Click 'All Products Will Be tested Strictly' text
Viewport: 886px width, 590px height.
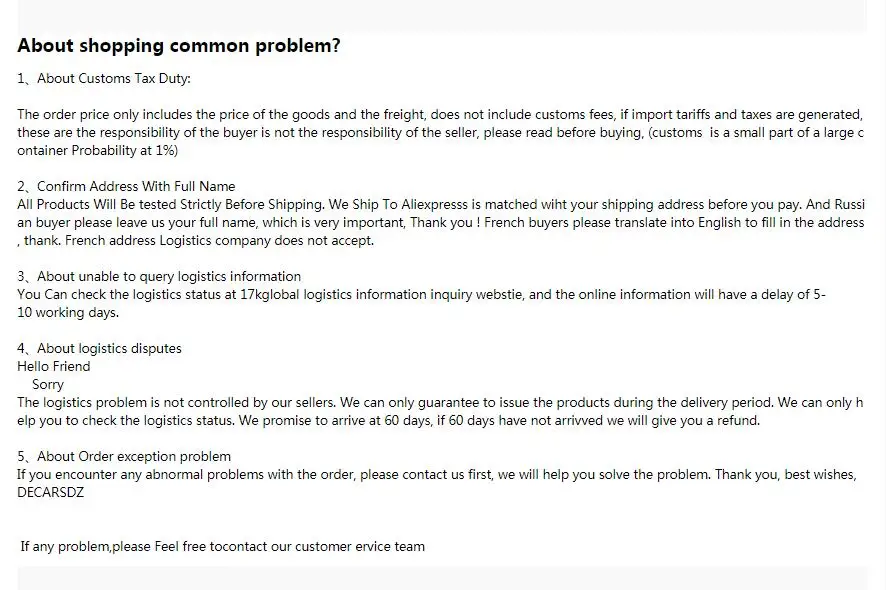(130, 204)
